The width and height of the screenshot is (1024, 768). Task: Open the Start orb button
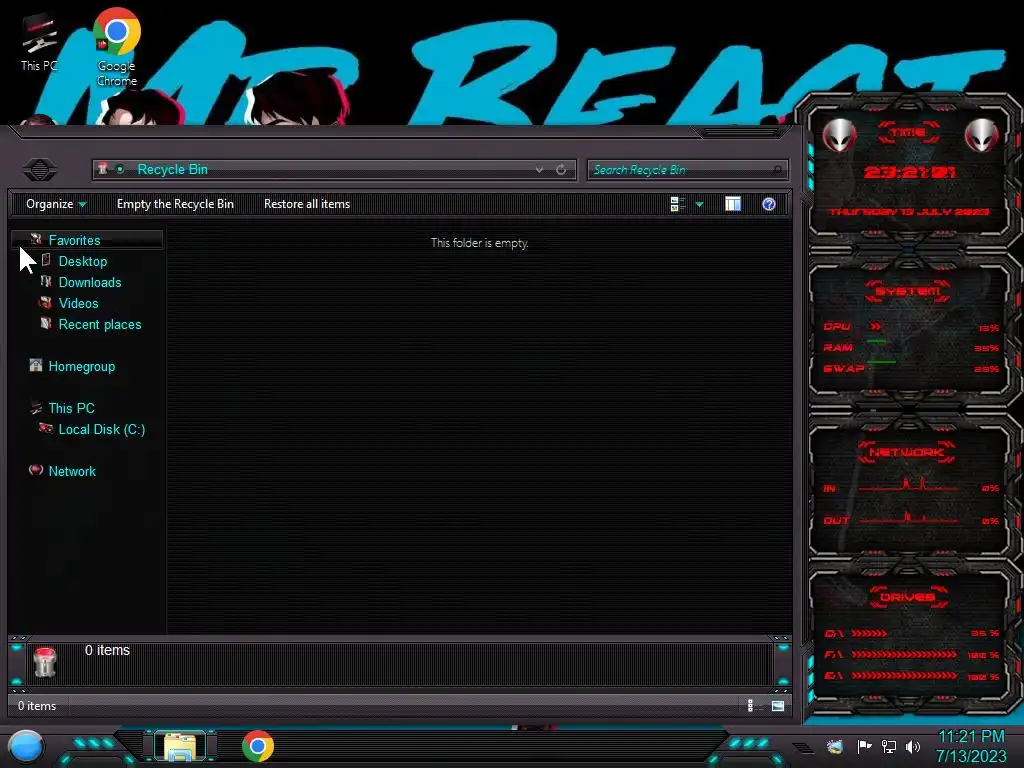26,747
